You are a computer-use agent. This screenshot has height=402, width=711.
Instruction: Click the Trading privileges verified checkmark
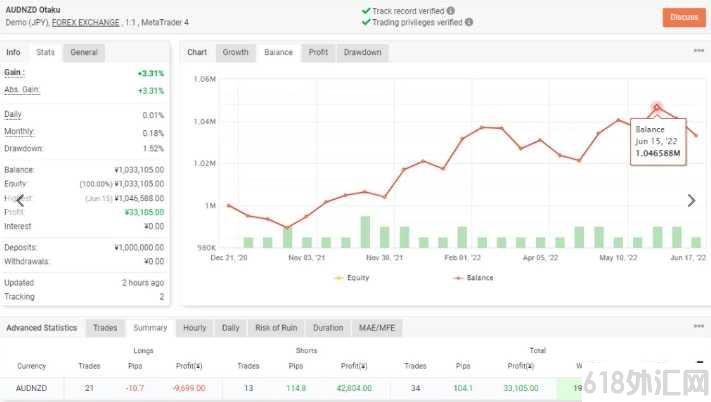click(x=366, y=22)
